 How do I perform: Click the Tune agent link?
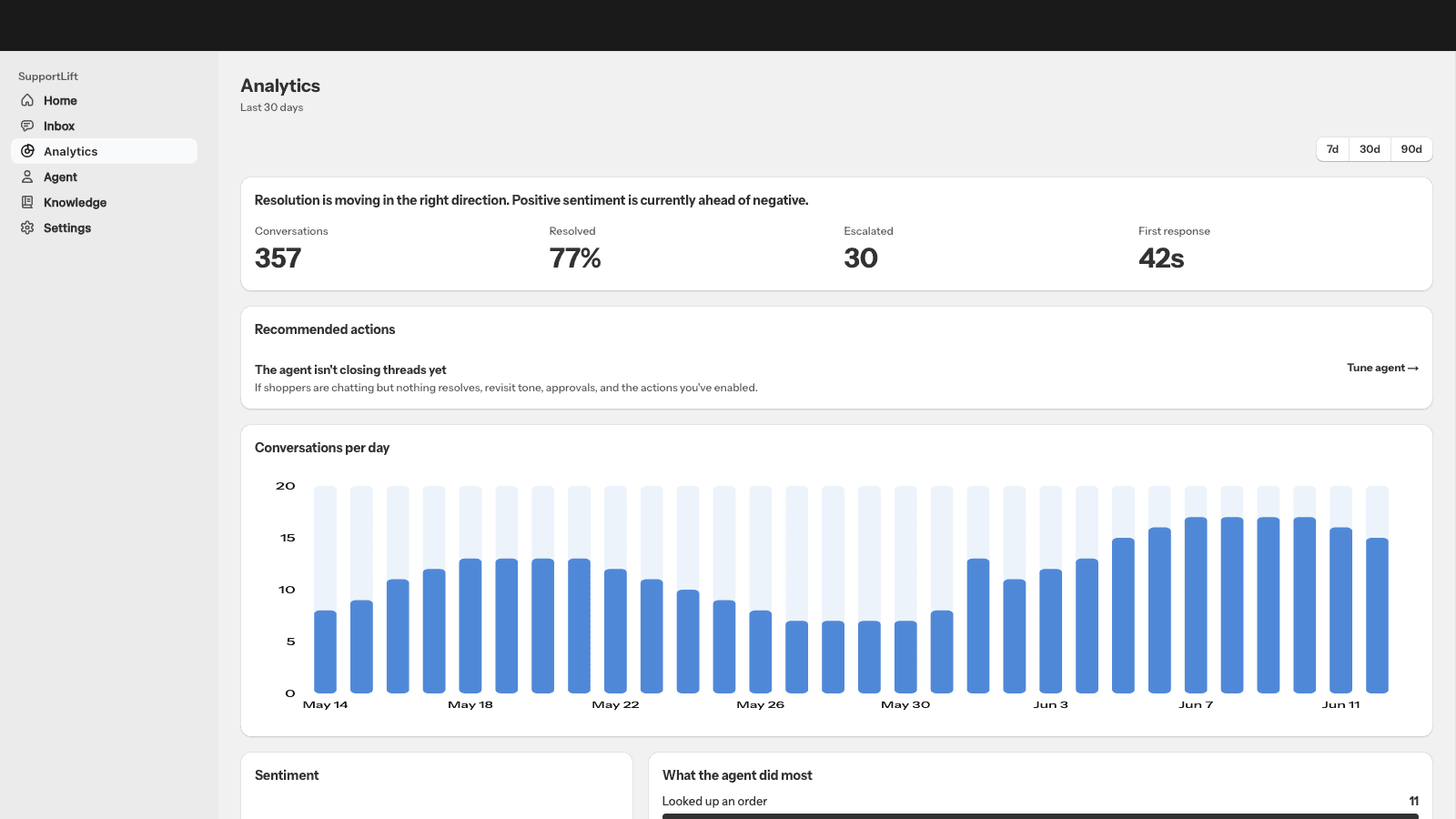click(x=1382, y=368)
